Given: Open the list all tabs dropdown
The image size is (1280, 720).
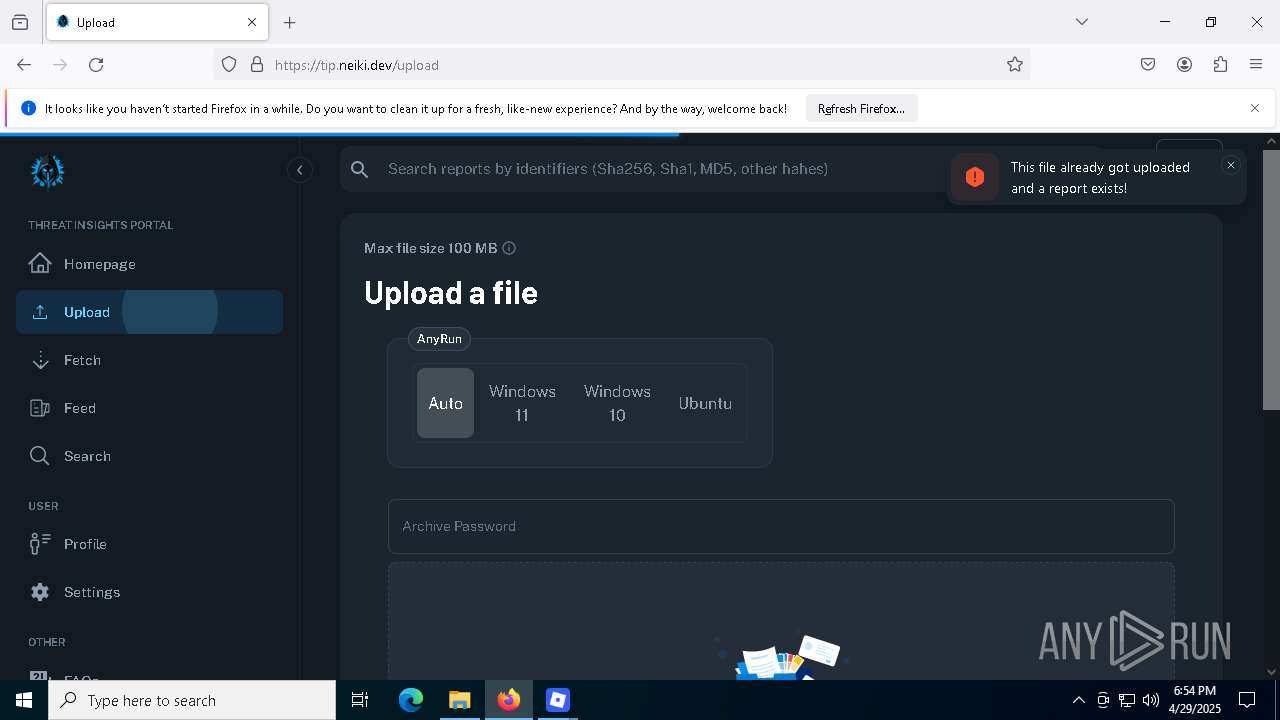Looking at the screenshot, I should [1082, 22].
